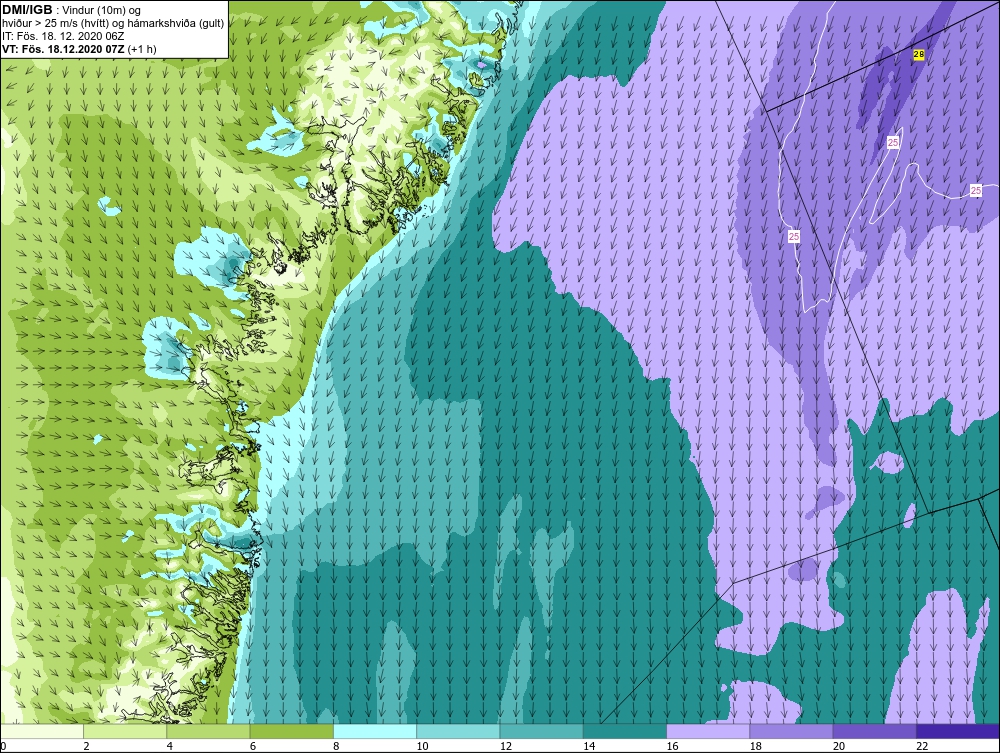This screenshot has height=753, width=1000.
Task: Click the scale tick label 6
Action: tap(253, 747)
